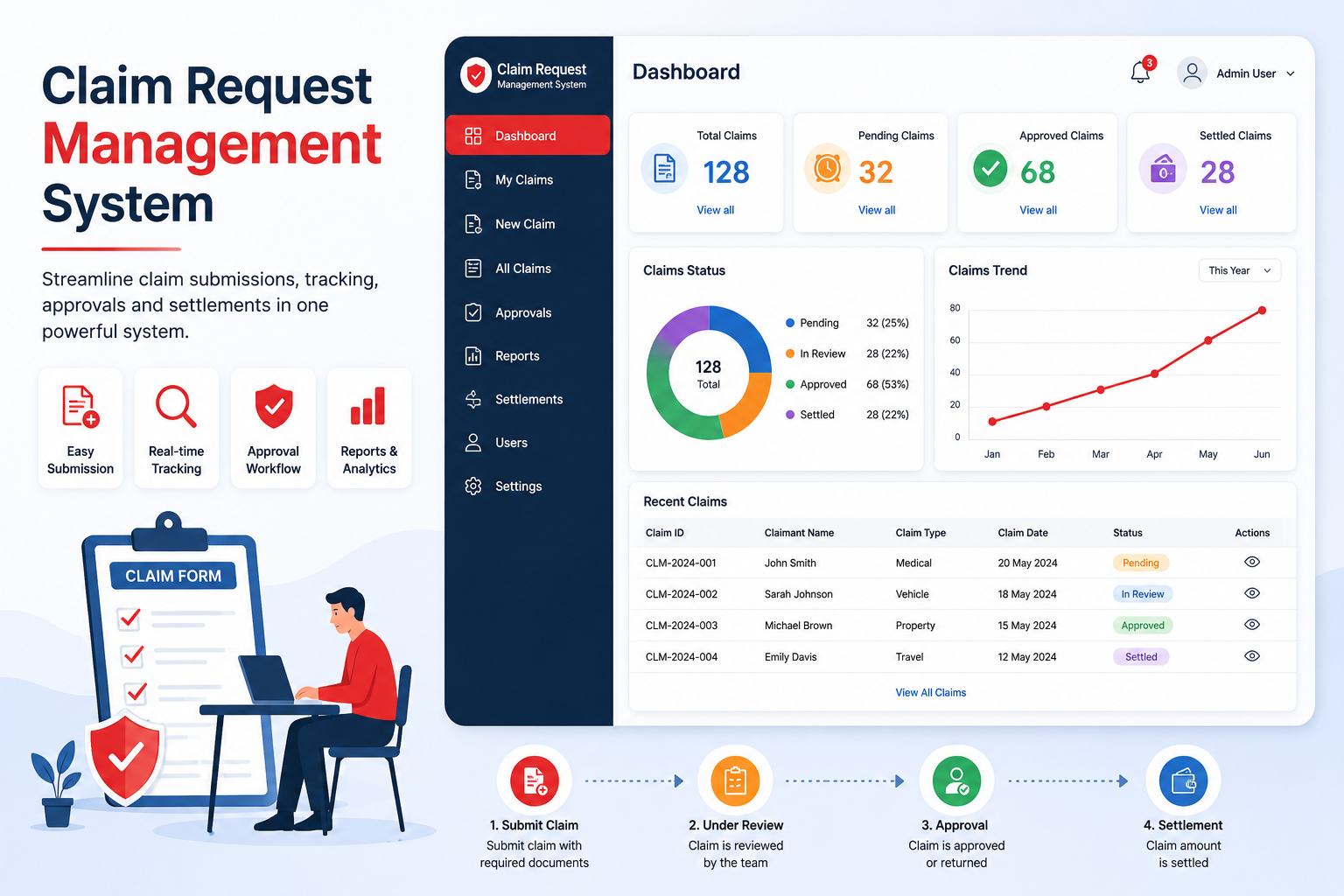Click the Approval step person icon
1344x896 pixels.
pyautogui.click(x=956, y=780)
